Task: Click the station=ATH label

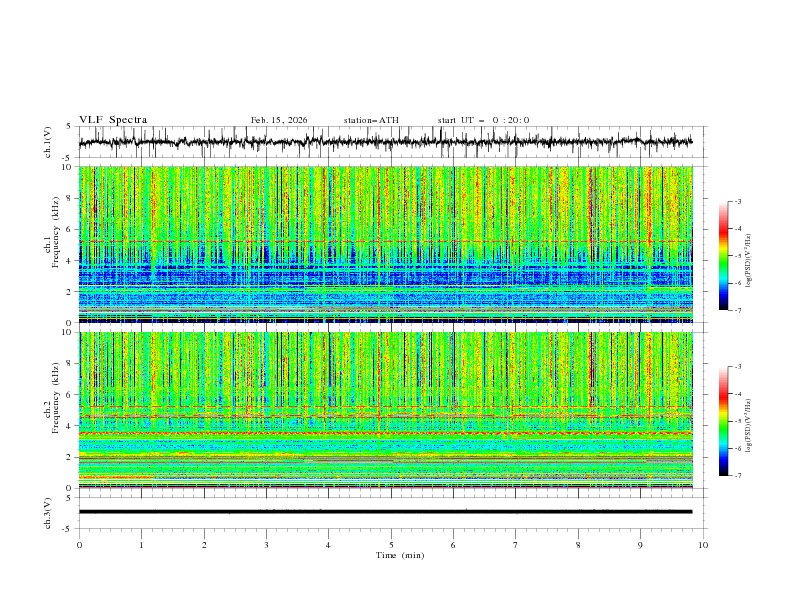Action: (x=371, y=120)
